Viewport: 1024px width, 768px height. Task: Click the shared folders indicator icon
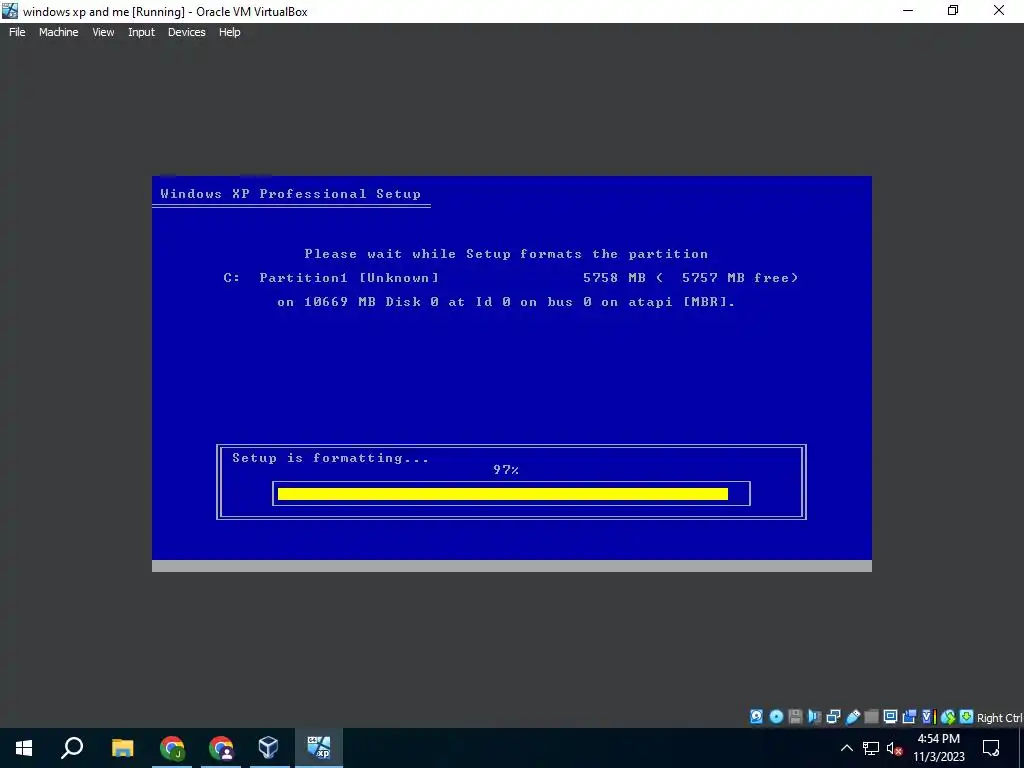[x=871, y=716]
